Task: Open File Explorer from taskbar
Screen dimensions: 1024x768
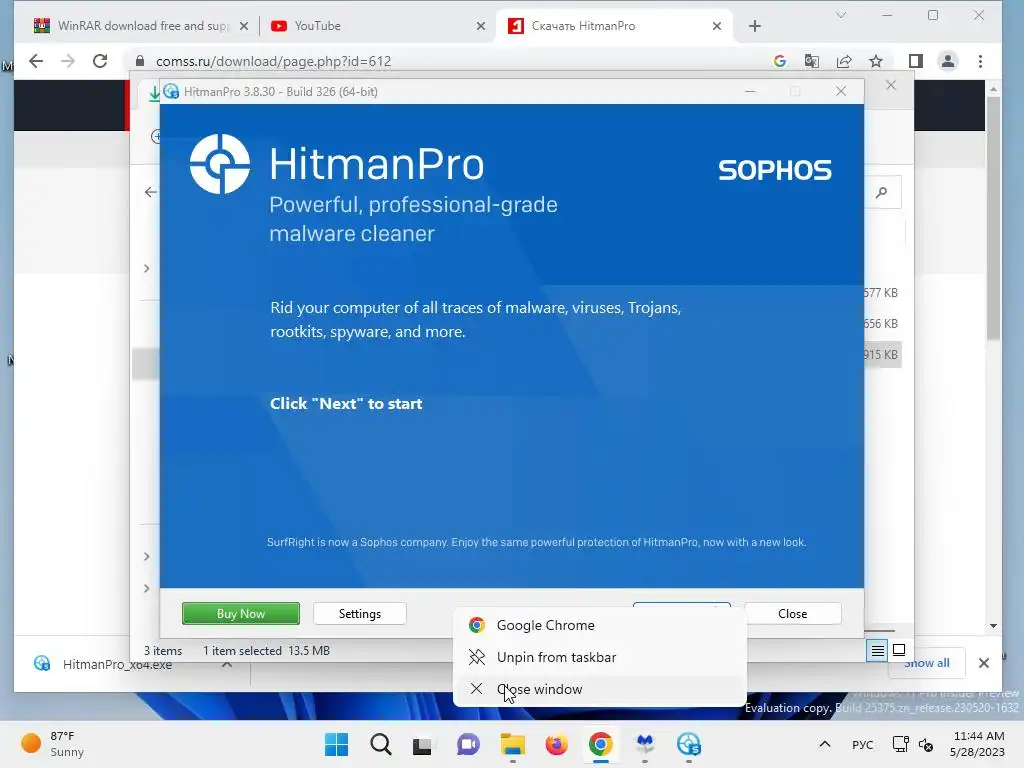Action: [513, 744]
